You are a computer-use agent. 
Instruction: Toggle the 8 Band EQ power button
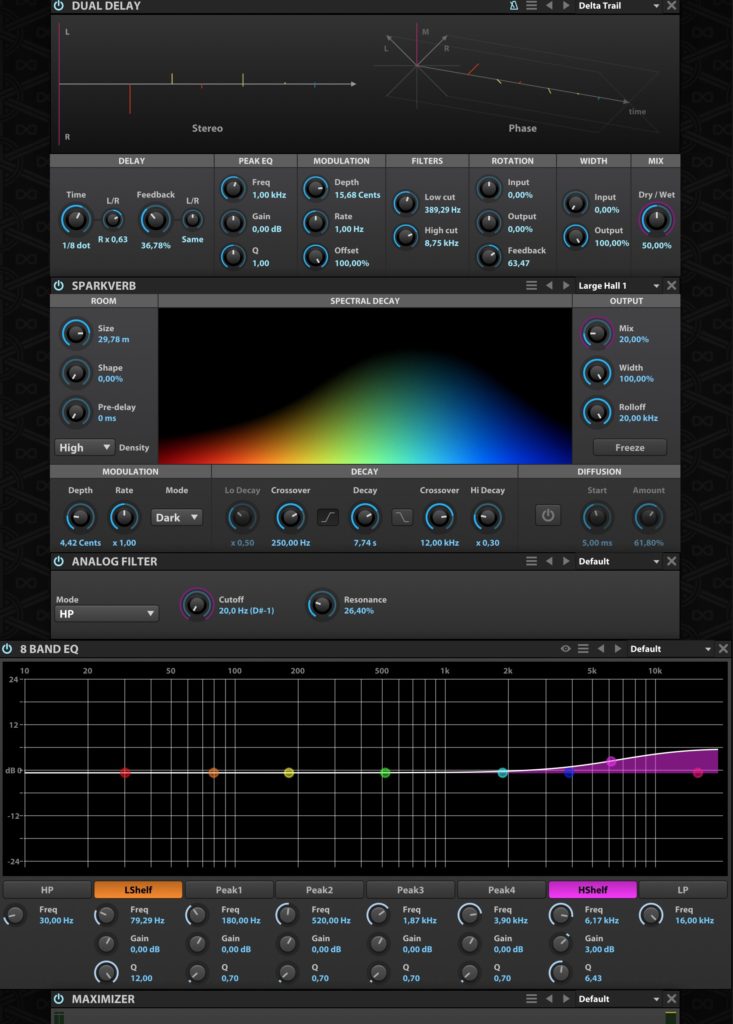7,648
